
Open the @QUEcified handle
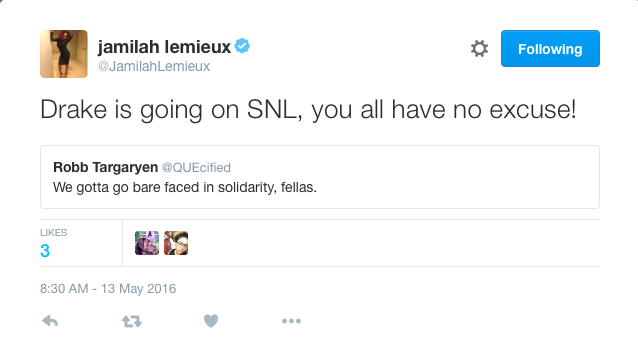[197, 168]
